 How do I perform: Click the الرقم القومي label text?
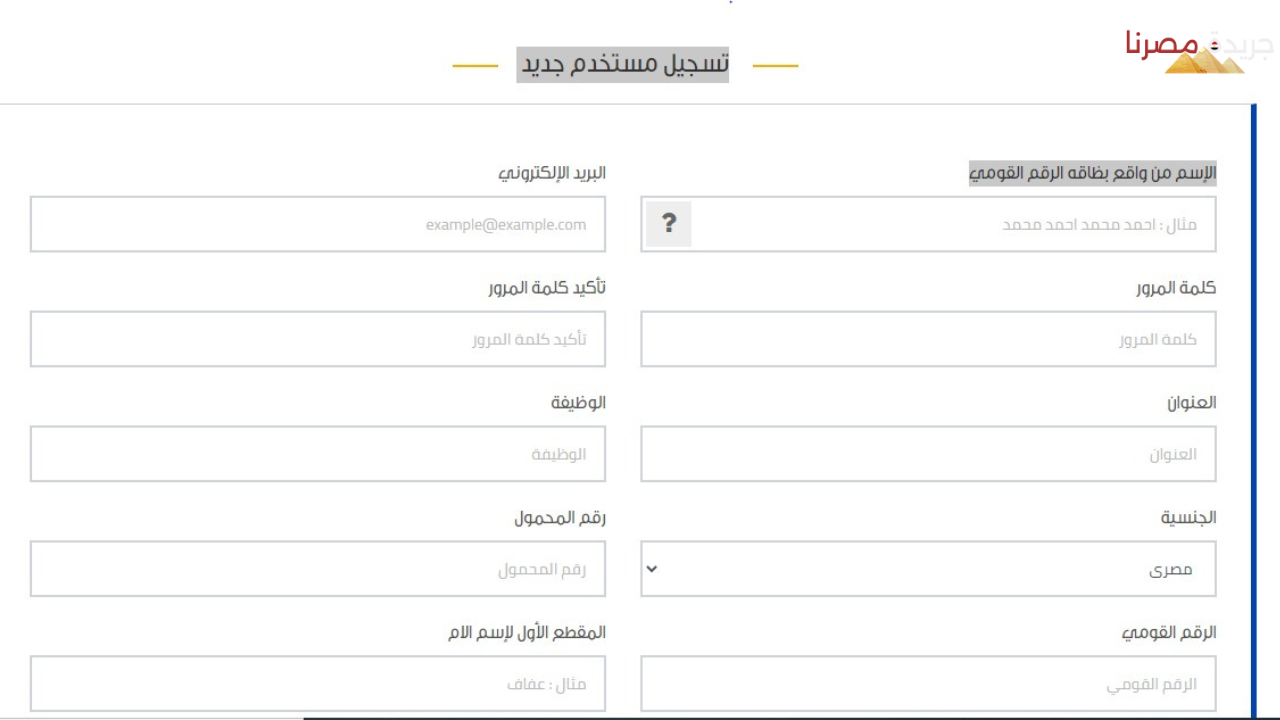click(1169, 633)
